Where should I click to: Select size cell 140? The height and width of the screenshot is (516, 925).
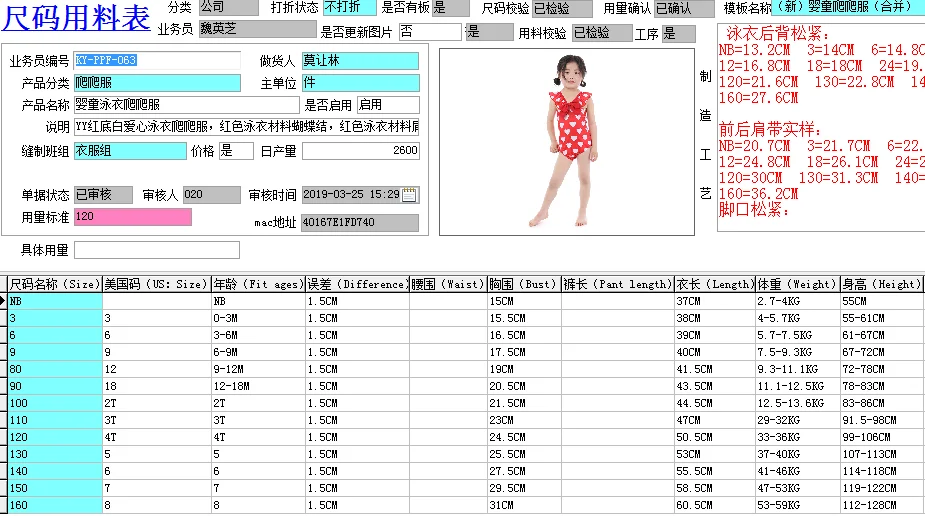55,471
